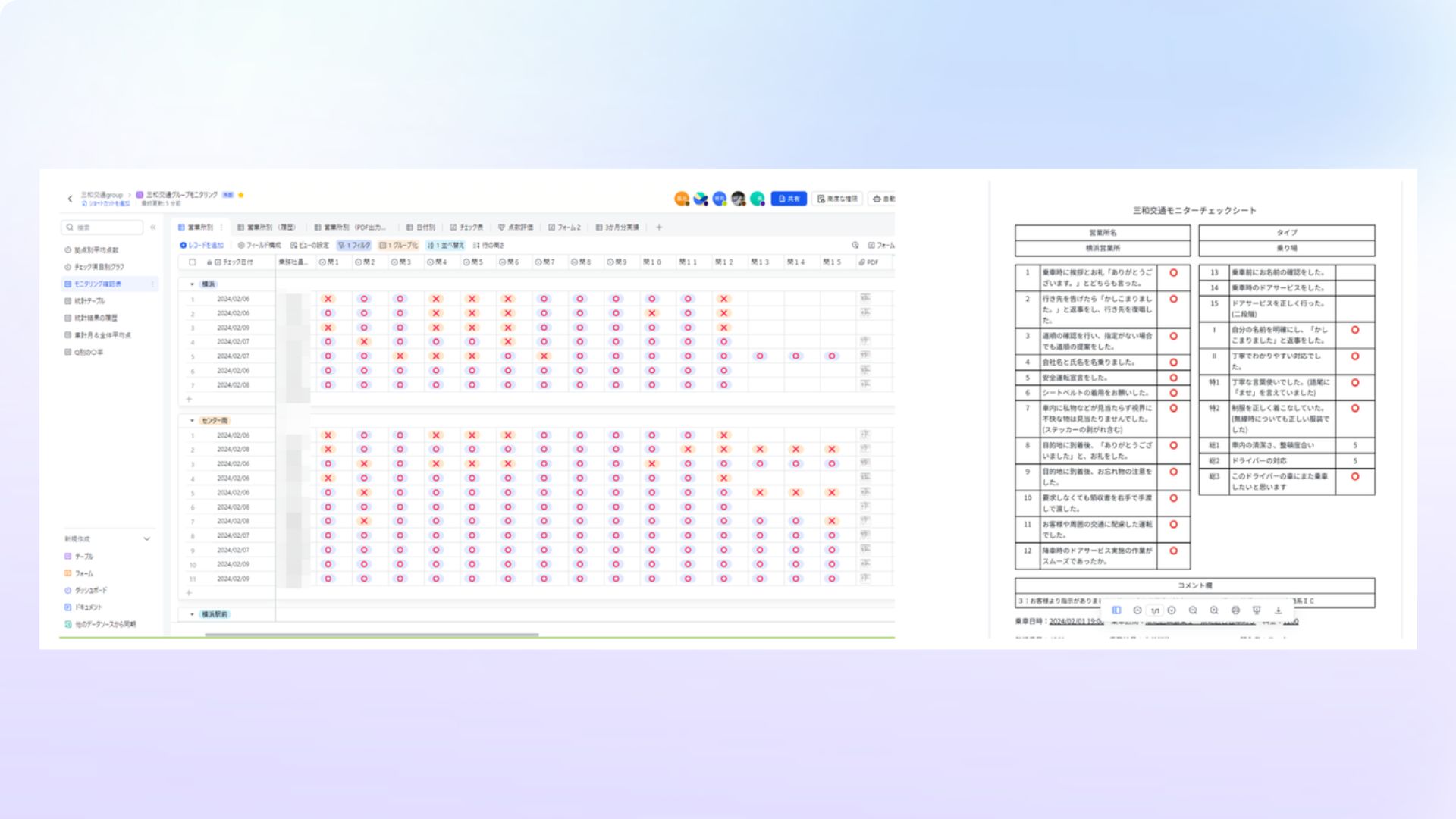Collapse the 横浜 group with triangle
This screenshot has width=1456, height=819.
coord(191,284)
